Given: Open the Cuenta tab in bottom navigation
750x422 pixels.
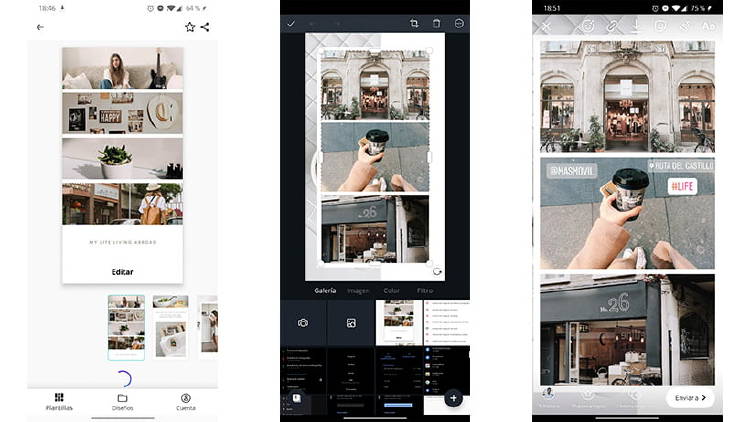Looking at the screenshot, I should (186, 401).
